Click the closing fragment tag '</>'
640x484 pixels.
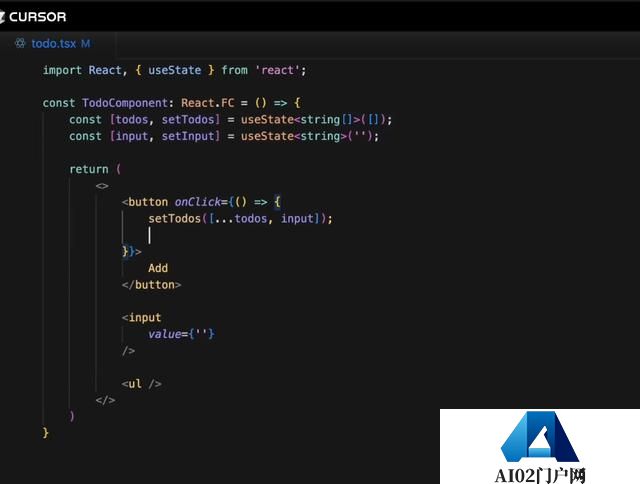(105, 400)
